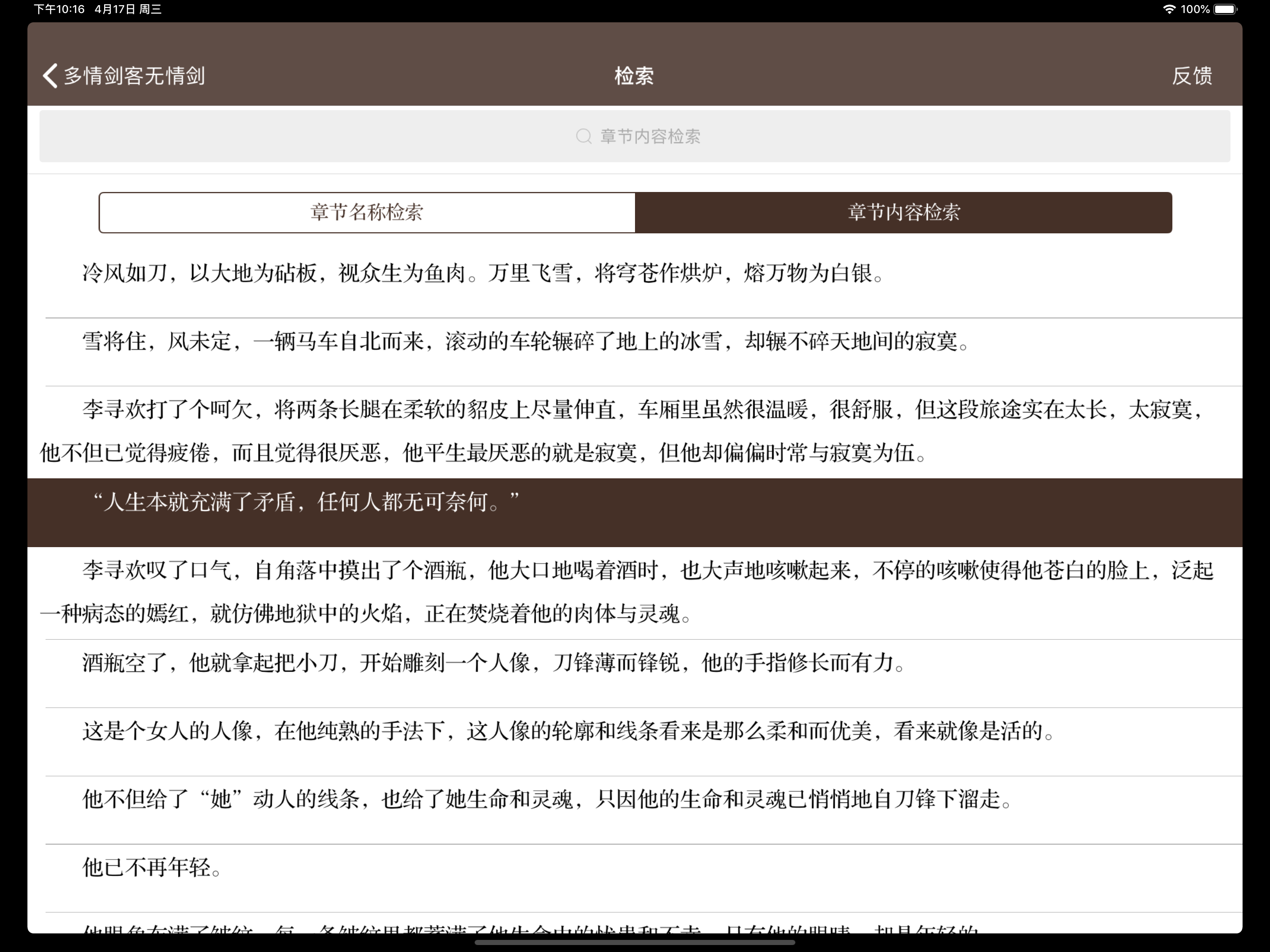
Task: Click the 检索 title in header
Action: coord(634,76)
